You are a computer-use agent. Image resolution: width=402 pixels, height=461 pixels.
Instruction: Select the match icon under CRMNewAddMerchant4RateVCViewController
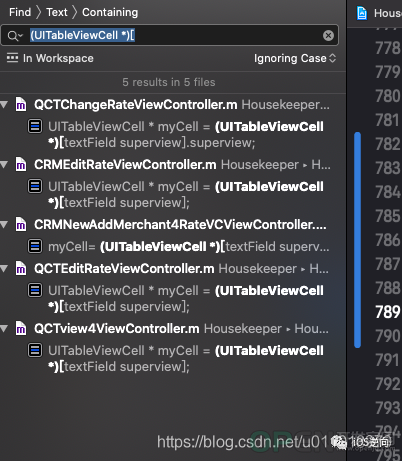coord(35,246)
